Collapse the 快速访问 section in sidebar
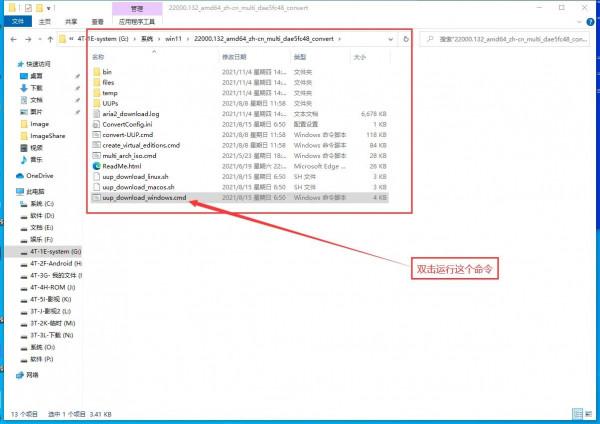Screen dimensions: 600x424 (7, 62)
